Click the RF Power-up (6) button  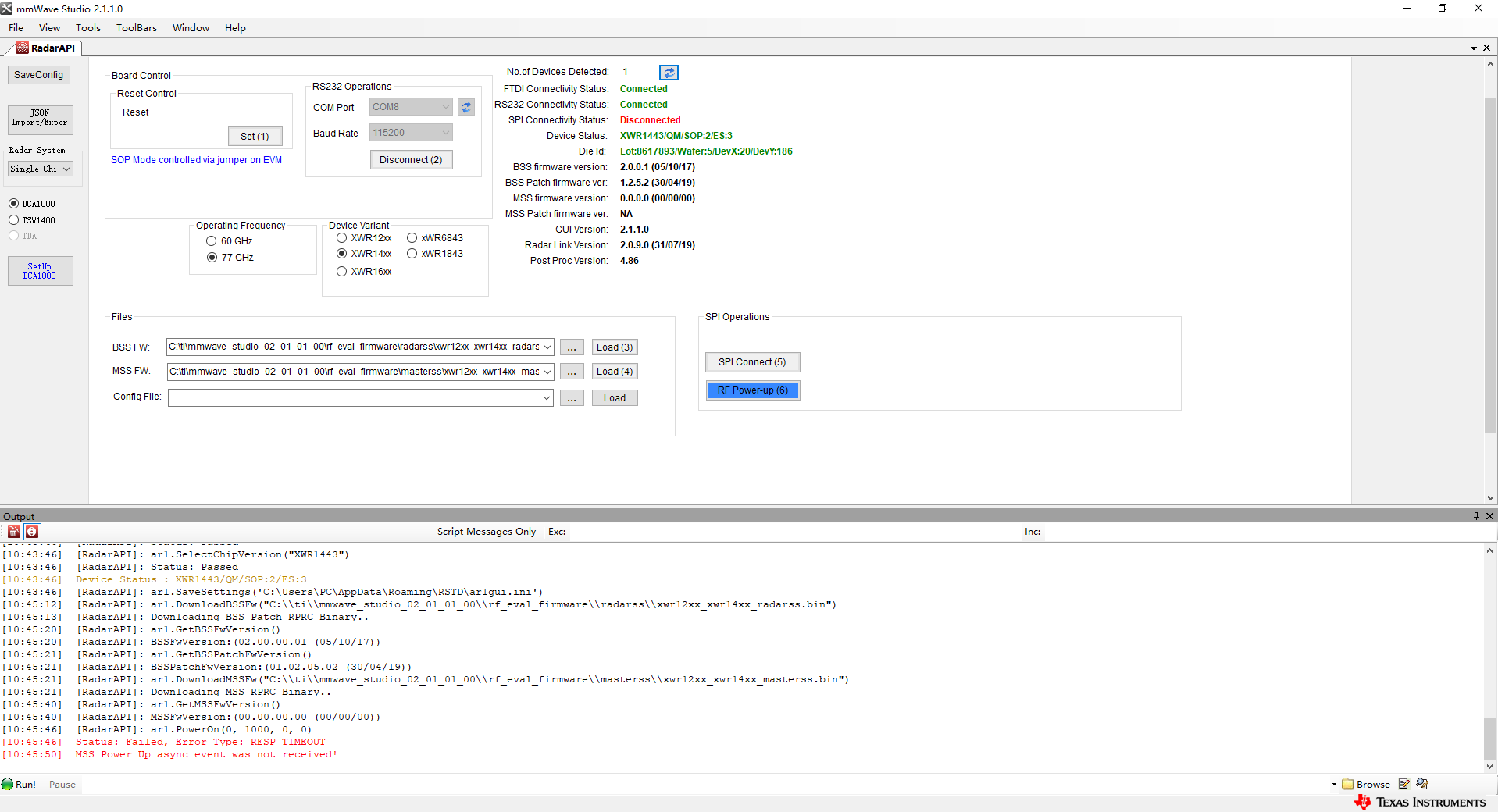(x=753, y=390)
